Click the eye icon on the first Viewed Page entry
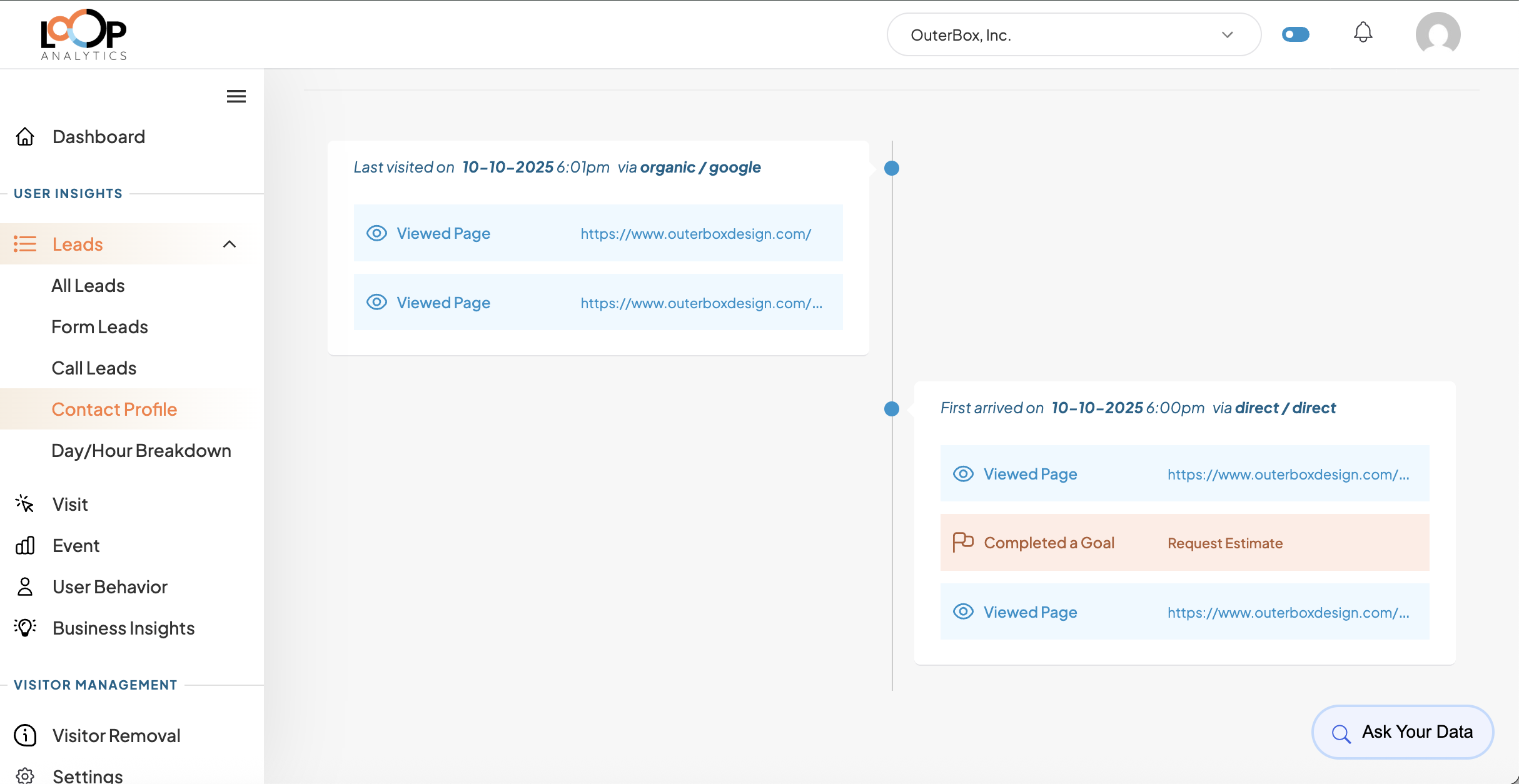Screen dimensions: 1519x784 376,233
